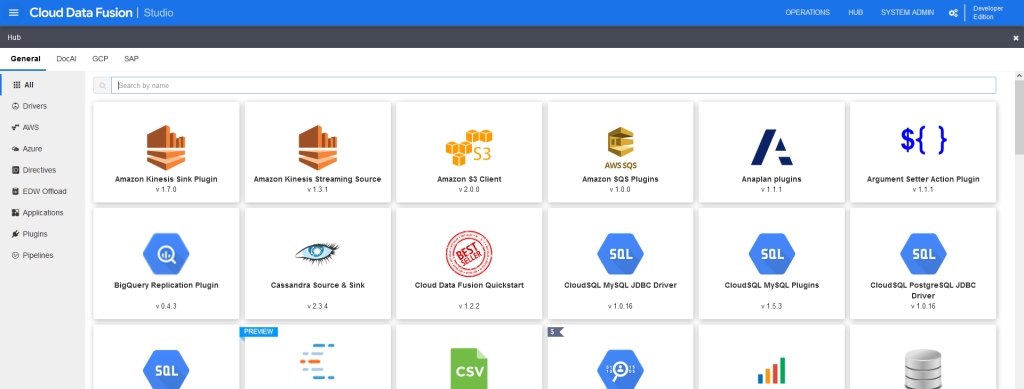Click the v 1.2.2 version text
This screenshot has width=1024, height=389.
(x=469, y=305)
